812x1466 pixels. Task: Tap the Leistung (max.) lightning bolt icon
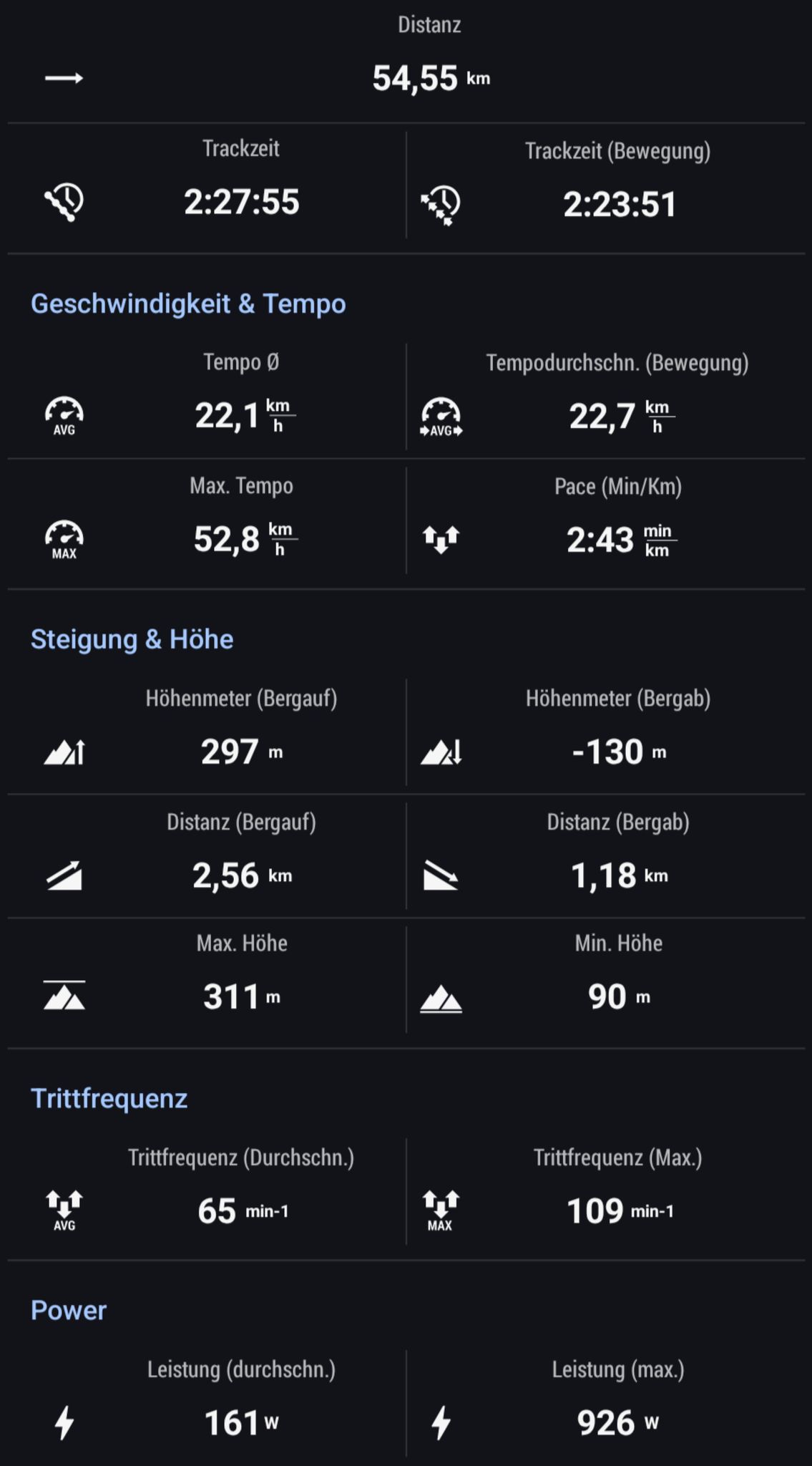pyautogui.click(x=441, y=1422)
